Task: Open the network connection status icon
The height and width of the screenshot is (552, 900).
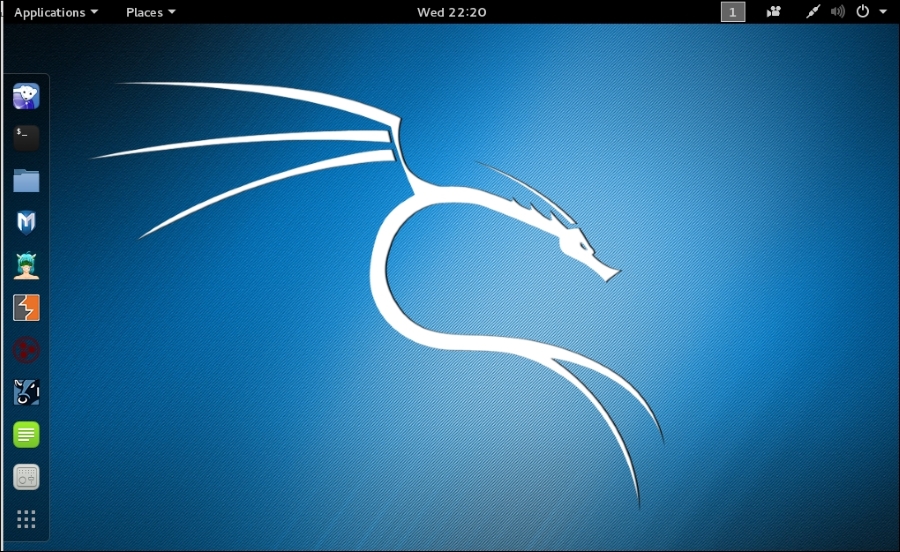Action: pos(813,11)
